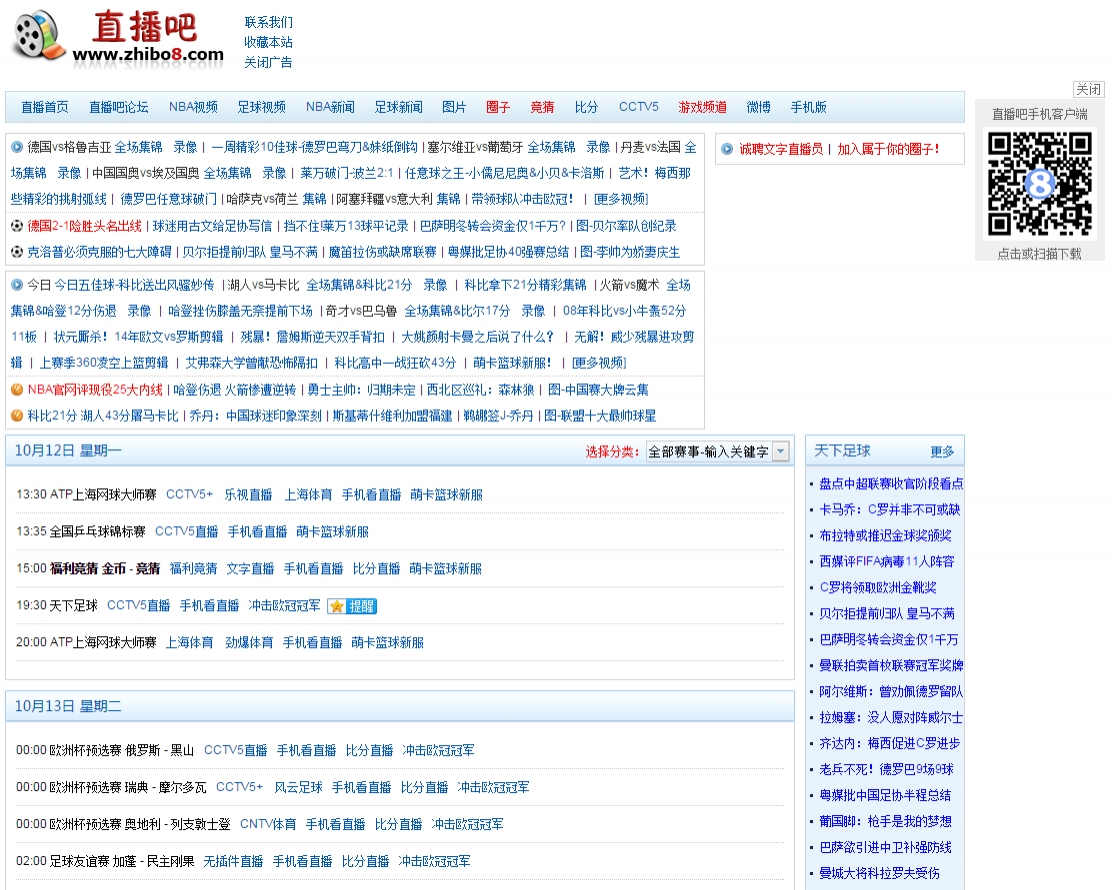Viewport: 1112px width, 890px height.
Task: Click the play icon beside 德国vs格鲁吉亚
Action: pyautogui.click(x=17, y=147)
